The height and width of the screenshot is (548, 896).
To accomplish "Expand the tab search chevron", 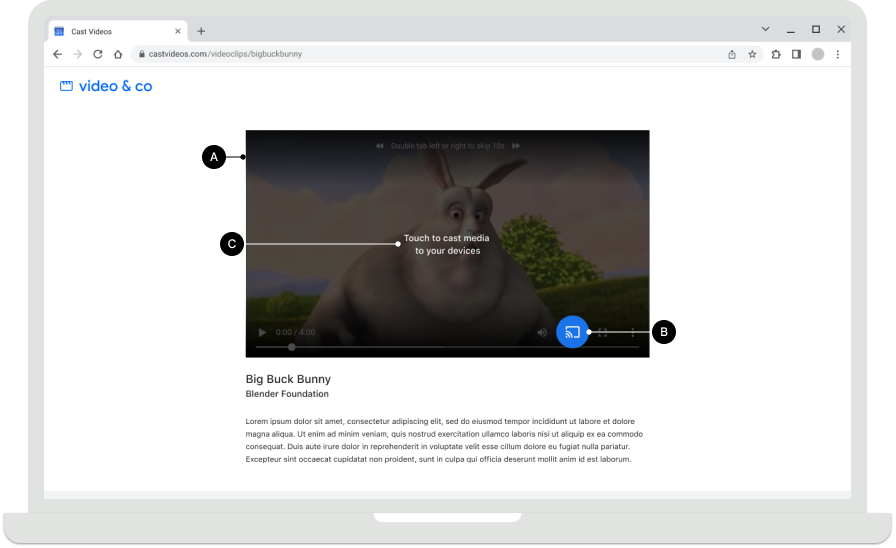I will [x=766, y=30].
